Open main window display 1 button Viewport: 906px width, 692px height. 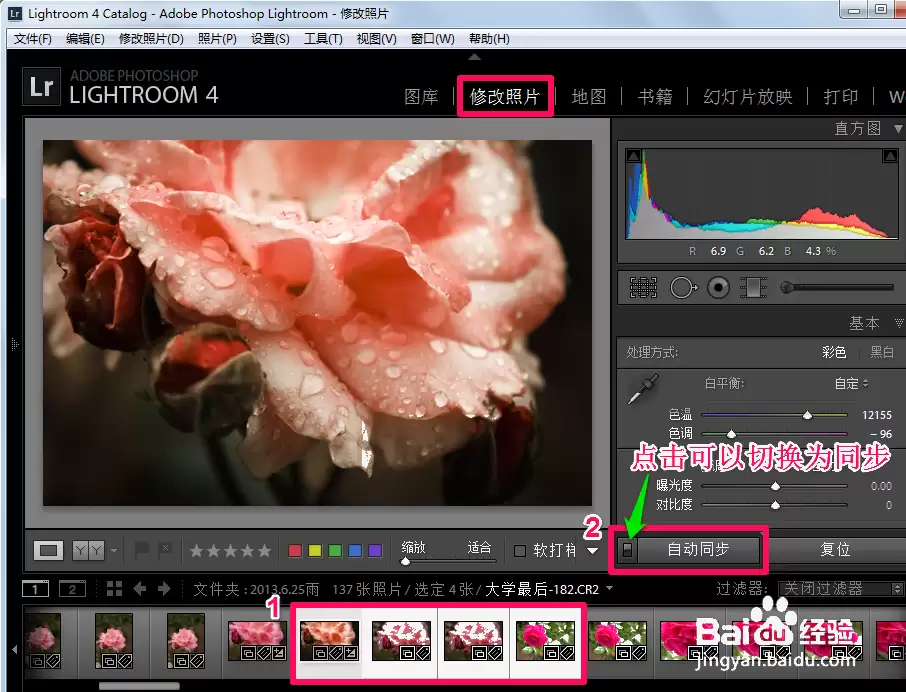pos(35,589)
